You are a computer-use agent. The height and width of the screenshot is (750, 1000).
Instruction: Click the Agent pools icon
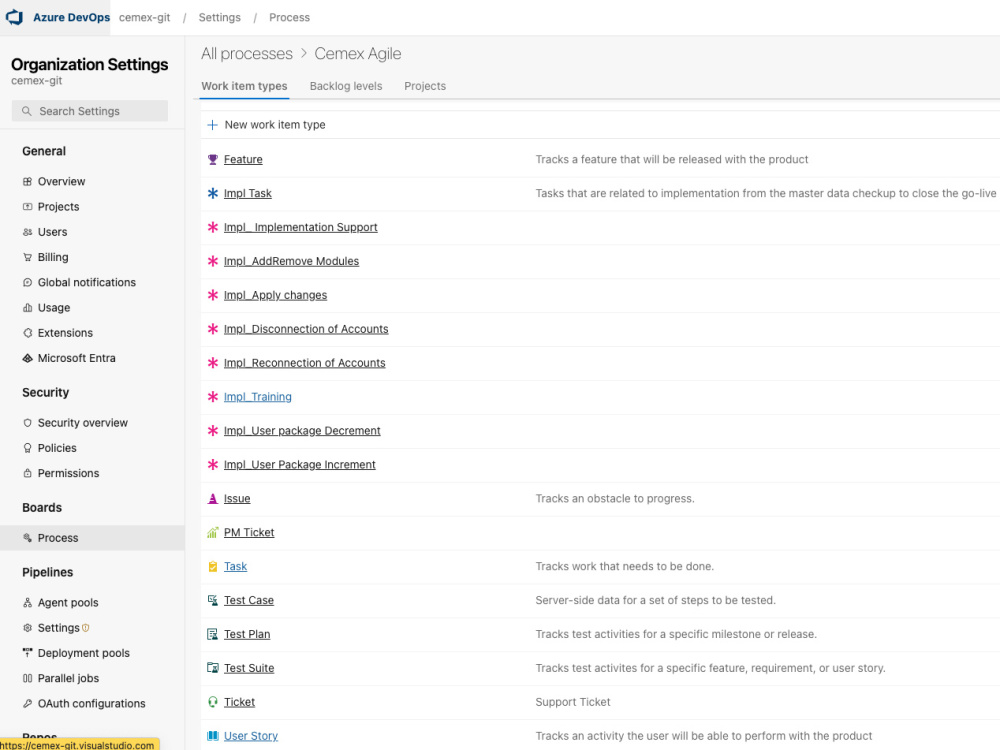coord(27,603)
